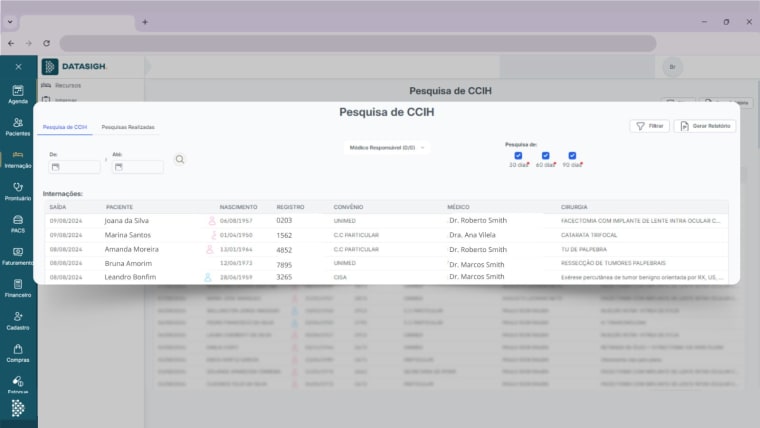Click TU DE PALPEBRA surgery cell

pyautogui.click(x=584, y=249)
